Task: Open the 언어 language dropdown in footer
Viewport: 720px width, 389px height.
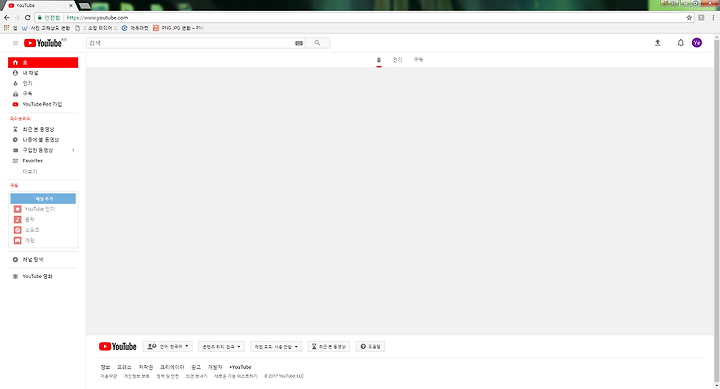Action: click(168, 346)
